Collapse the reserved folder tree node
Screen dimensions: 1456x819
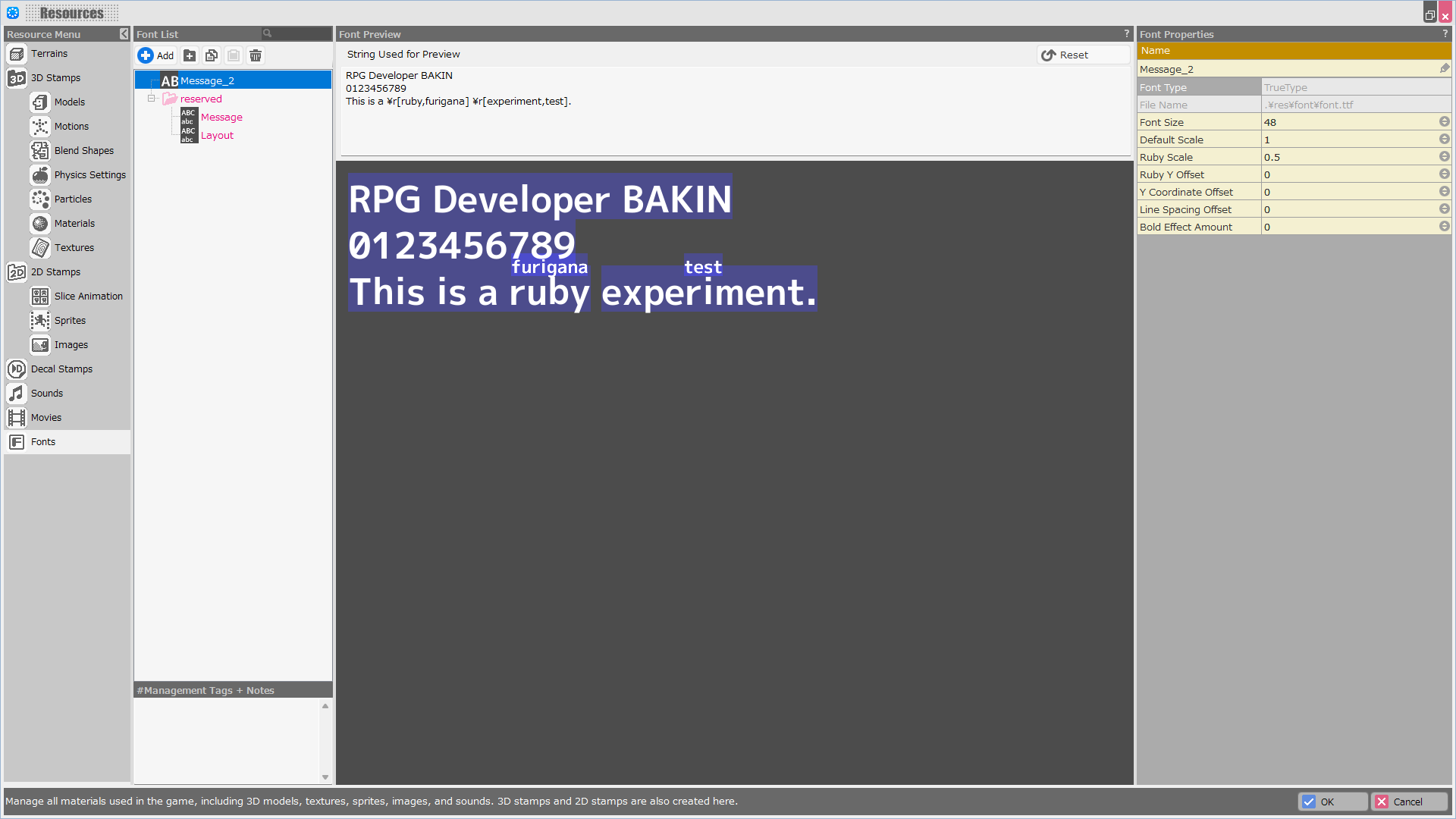pyautogui.click(x=152, y=99)
